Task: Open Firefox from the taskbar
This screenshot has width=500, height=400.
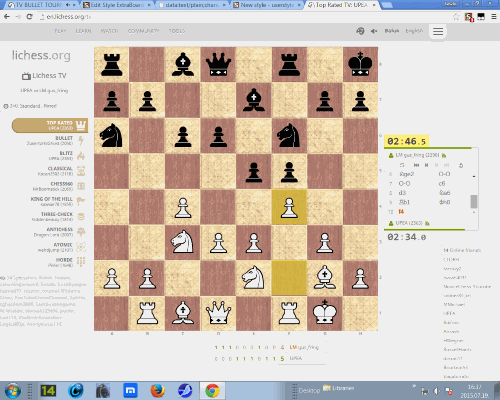Action: (x=158, y=391)
